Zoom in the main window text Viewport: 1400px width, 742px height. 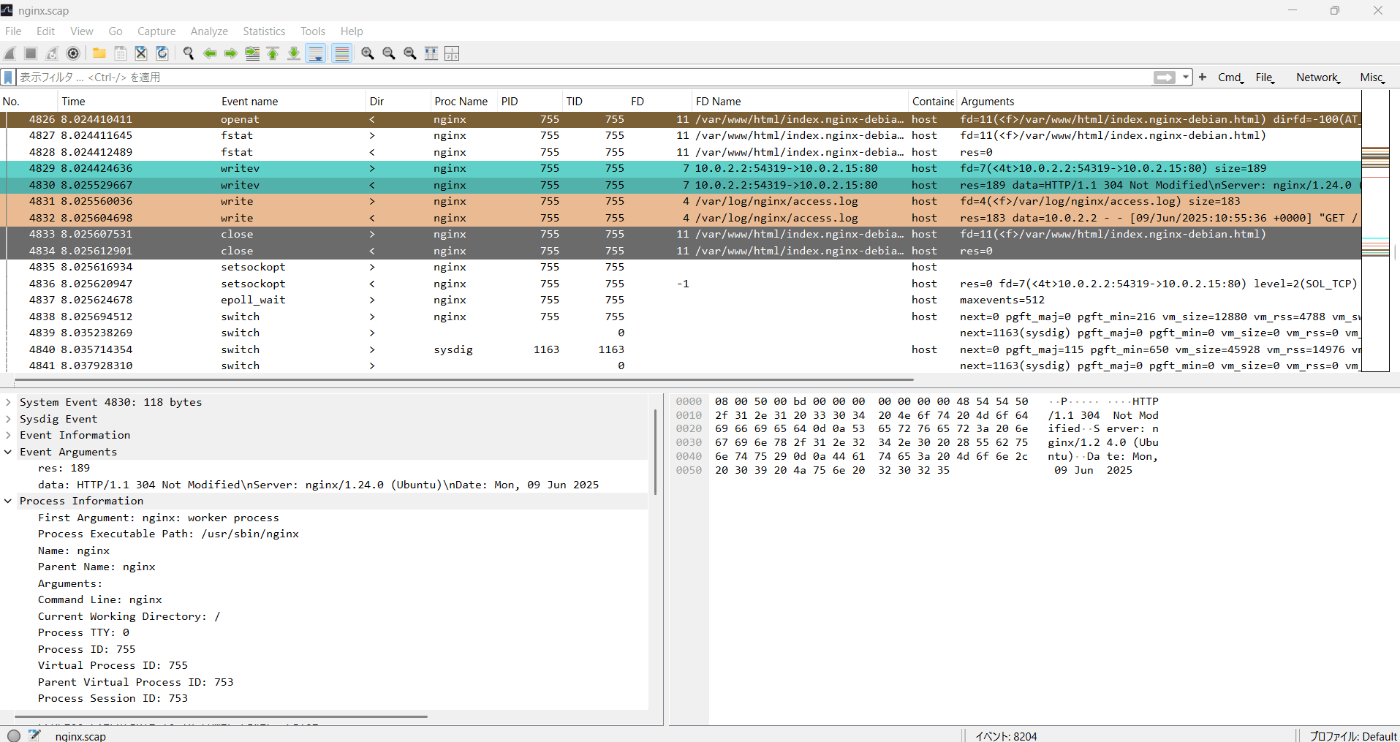click(x=368, y=53)
